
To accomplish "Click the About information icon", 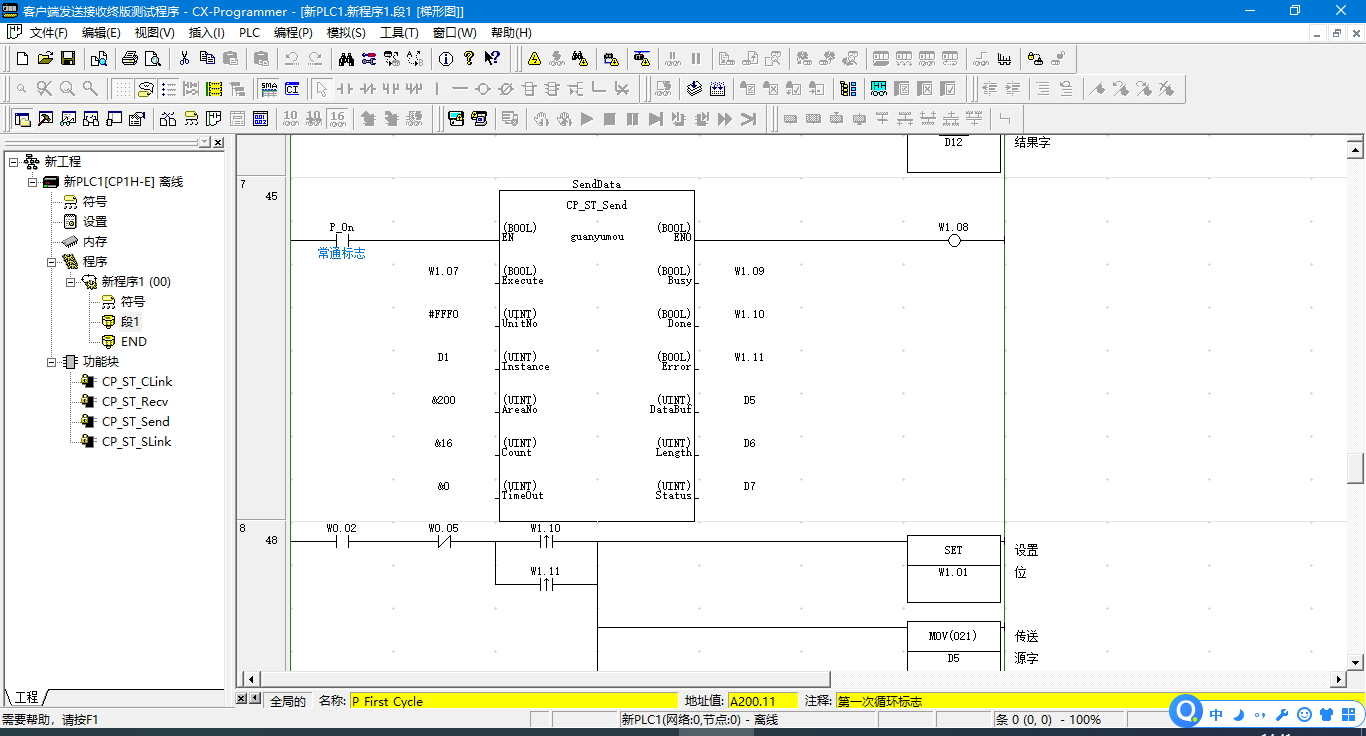I will click(x=446, y=58).
